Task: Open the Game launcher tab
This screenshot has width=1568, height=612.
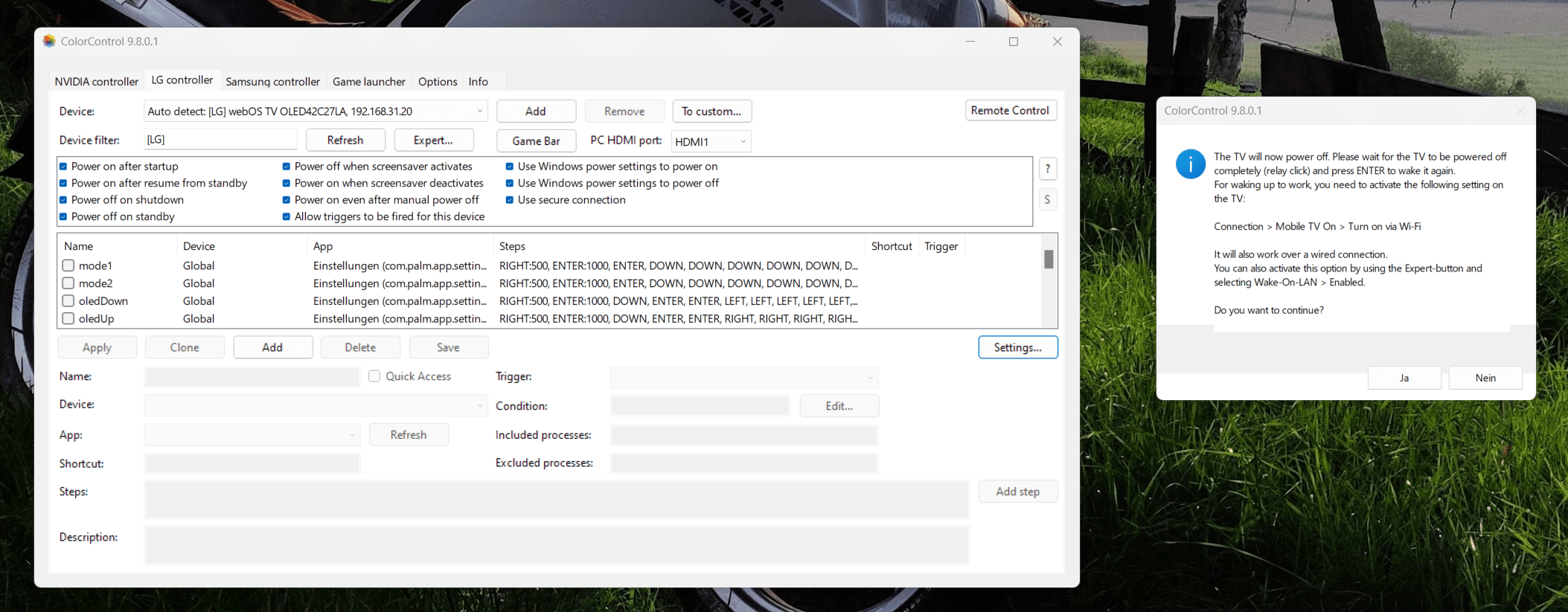Action: click(x=369, y=82)
